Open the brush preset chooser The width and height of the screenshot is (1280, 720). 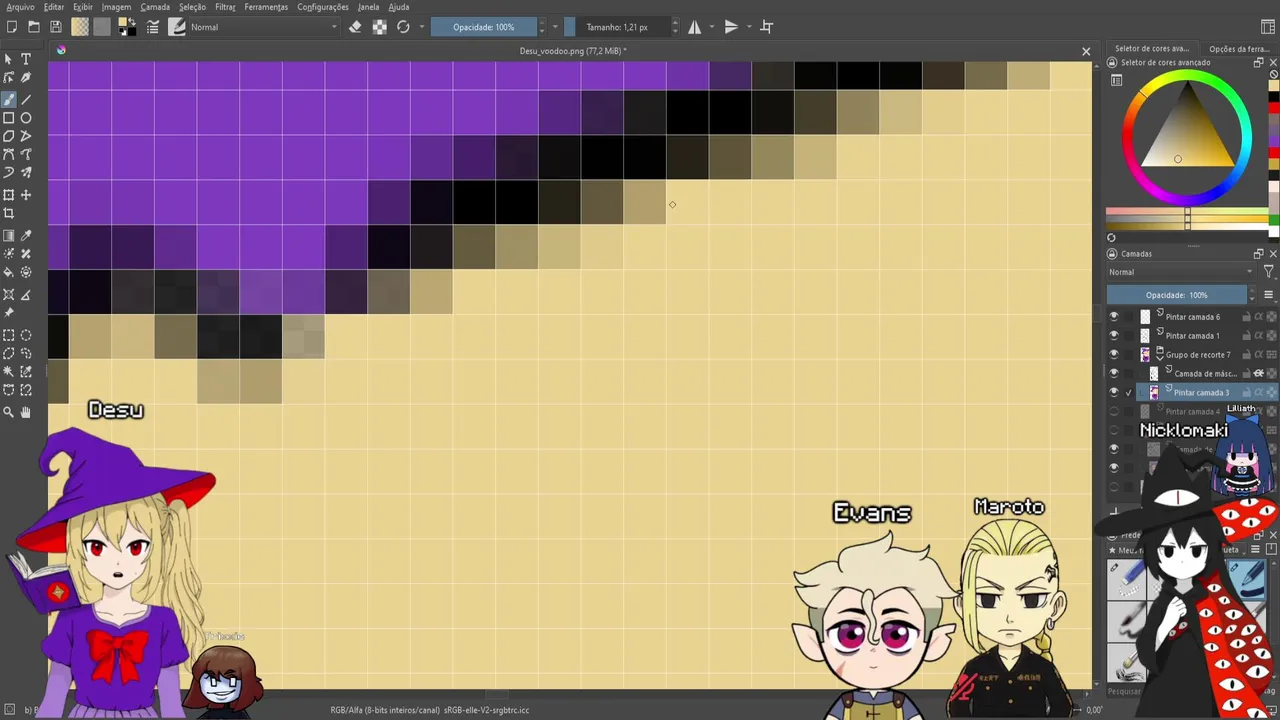point(177,27)
